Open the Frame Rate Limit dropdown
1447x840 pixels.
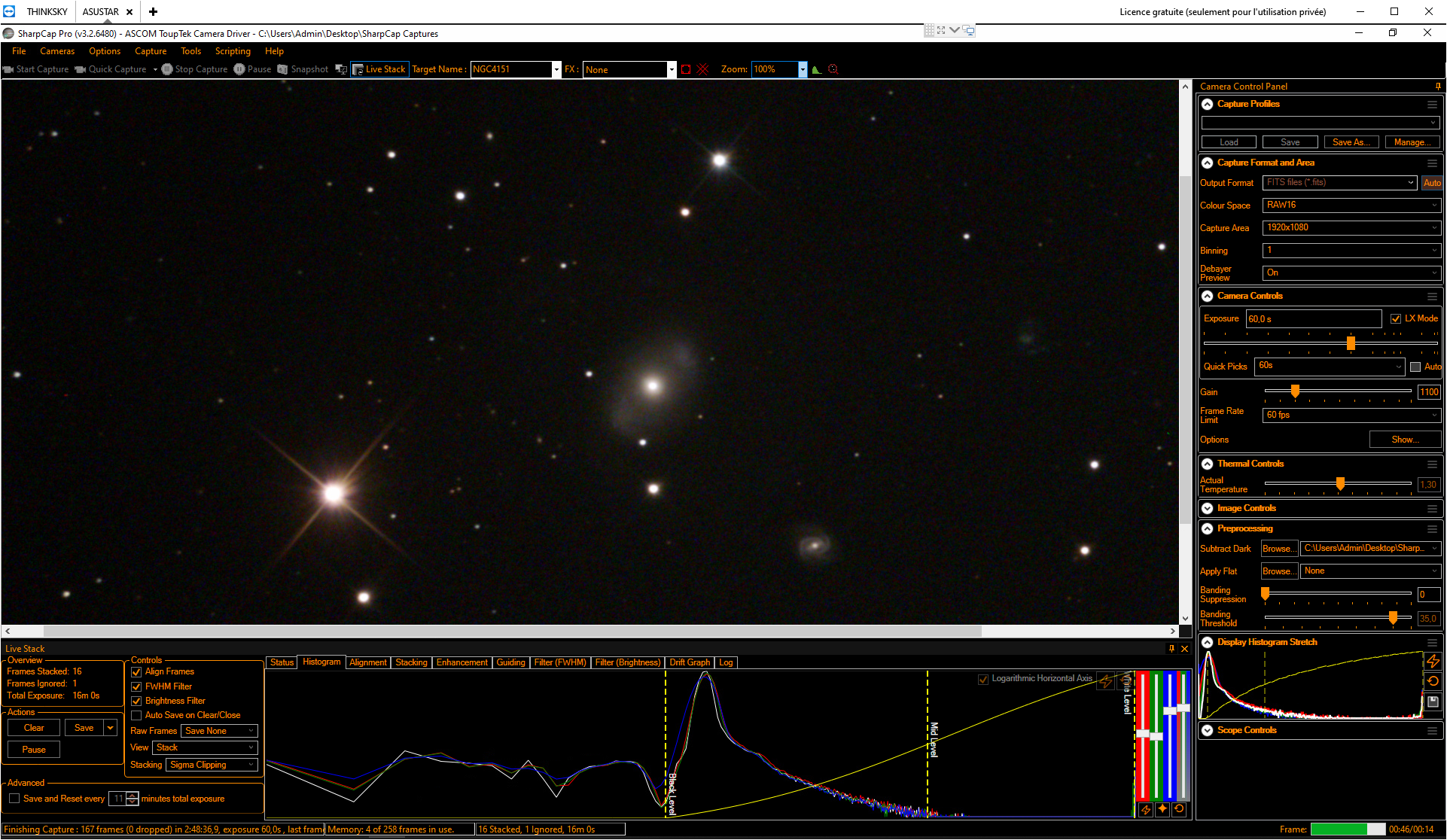click(1351, 415)
